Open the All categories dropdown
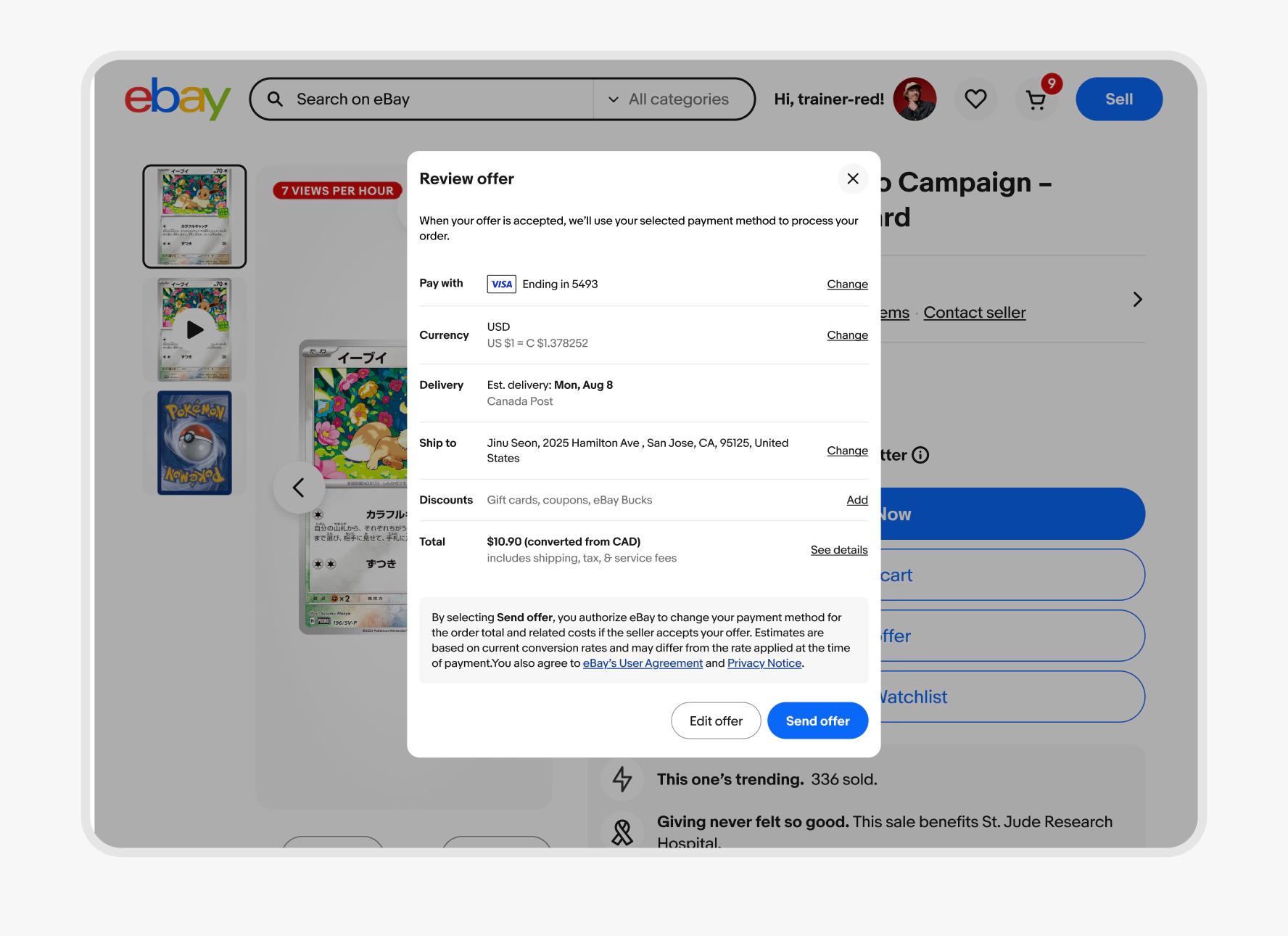The height and width of the screenshot is (936, 1288). (x=669, y=99)
